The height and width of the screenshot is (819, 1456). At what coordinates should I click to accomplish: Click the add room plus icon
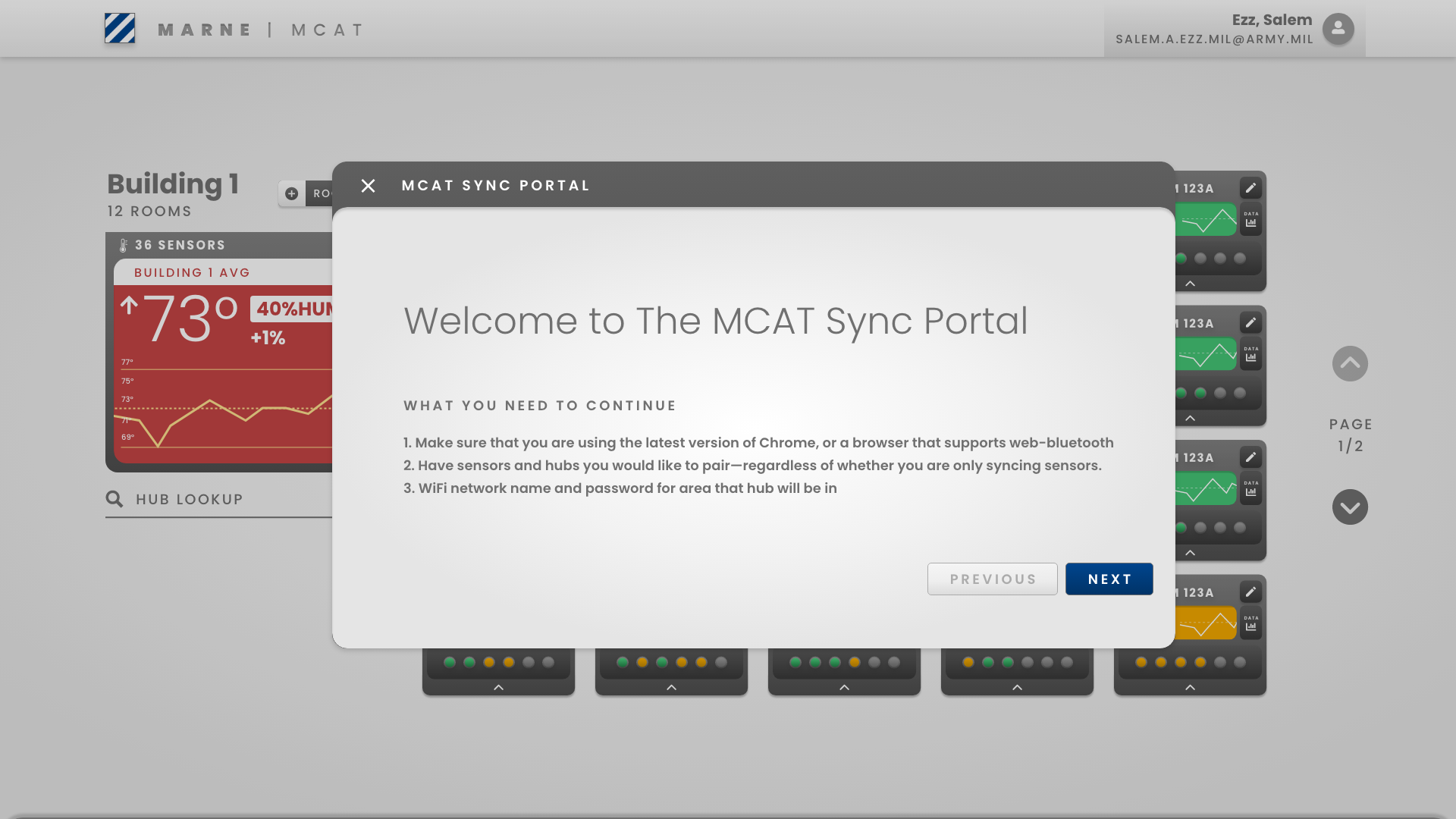(x=291, y=193)
